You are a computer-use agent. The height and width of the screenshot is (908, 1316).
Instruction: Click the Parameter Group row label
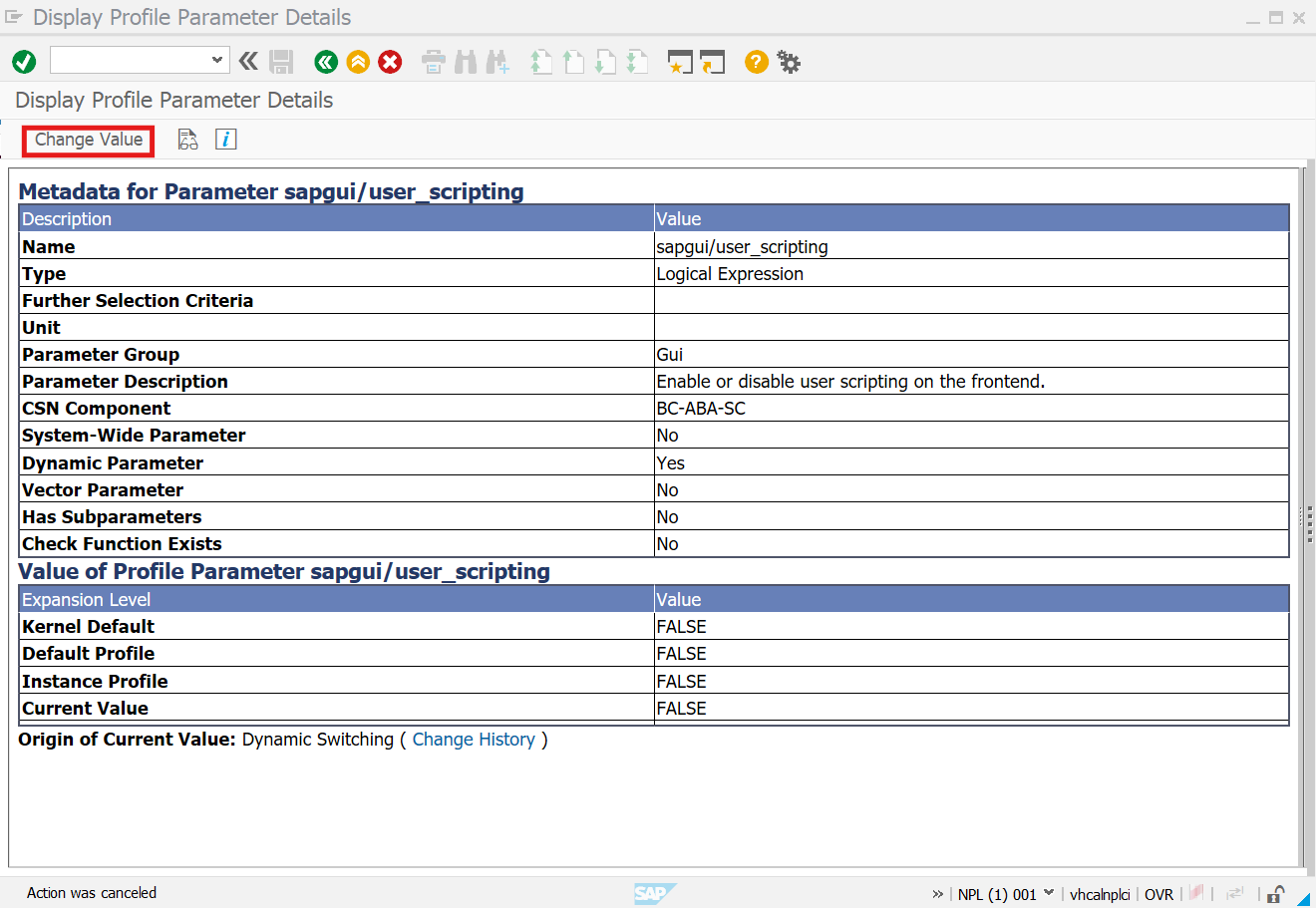pos(101,355)
